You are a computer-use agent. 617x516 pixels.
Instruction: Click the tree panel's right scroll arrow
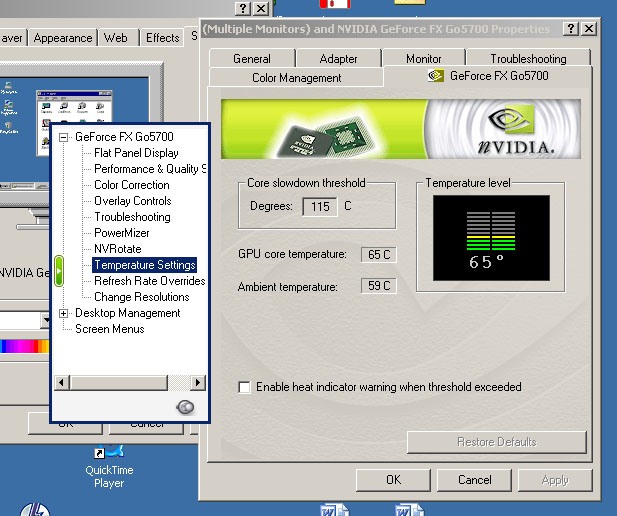(x=198, y=382)
